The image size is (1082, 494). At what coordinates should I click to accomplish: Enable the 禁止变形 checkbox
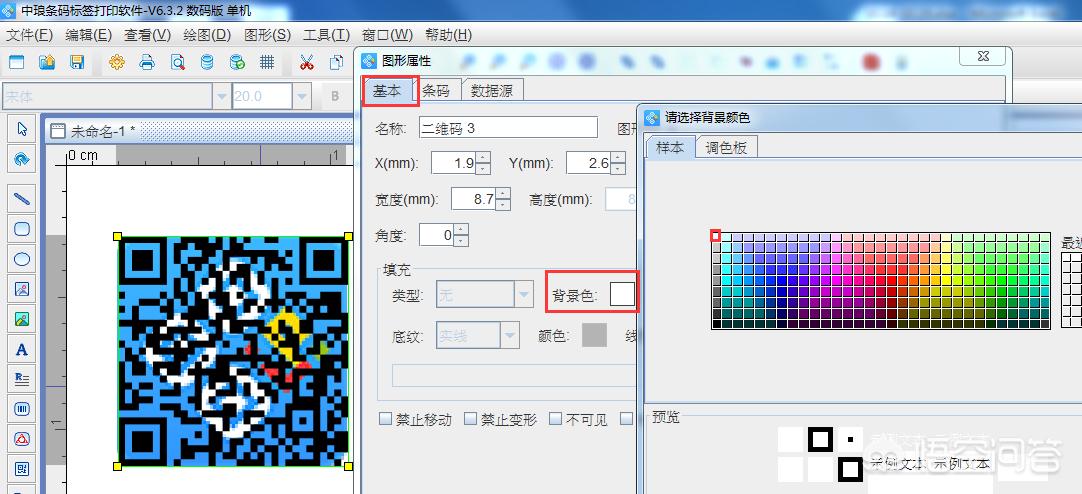pyautogui.click(x=471, y=419)
